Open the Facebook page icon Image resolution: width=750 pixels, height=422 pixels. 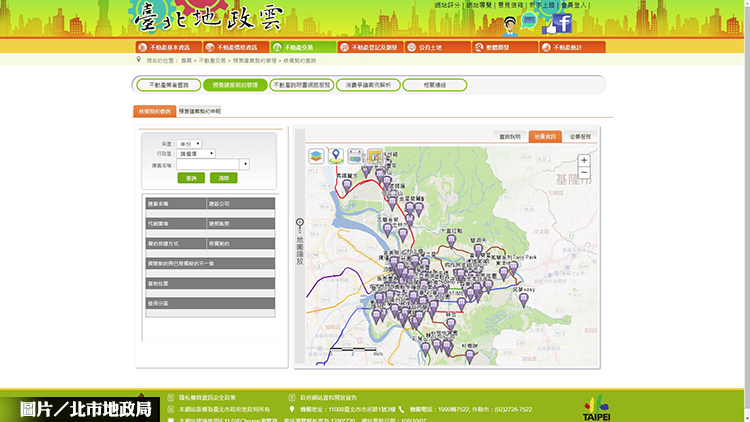(x=562, y=22)
